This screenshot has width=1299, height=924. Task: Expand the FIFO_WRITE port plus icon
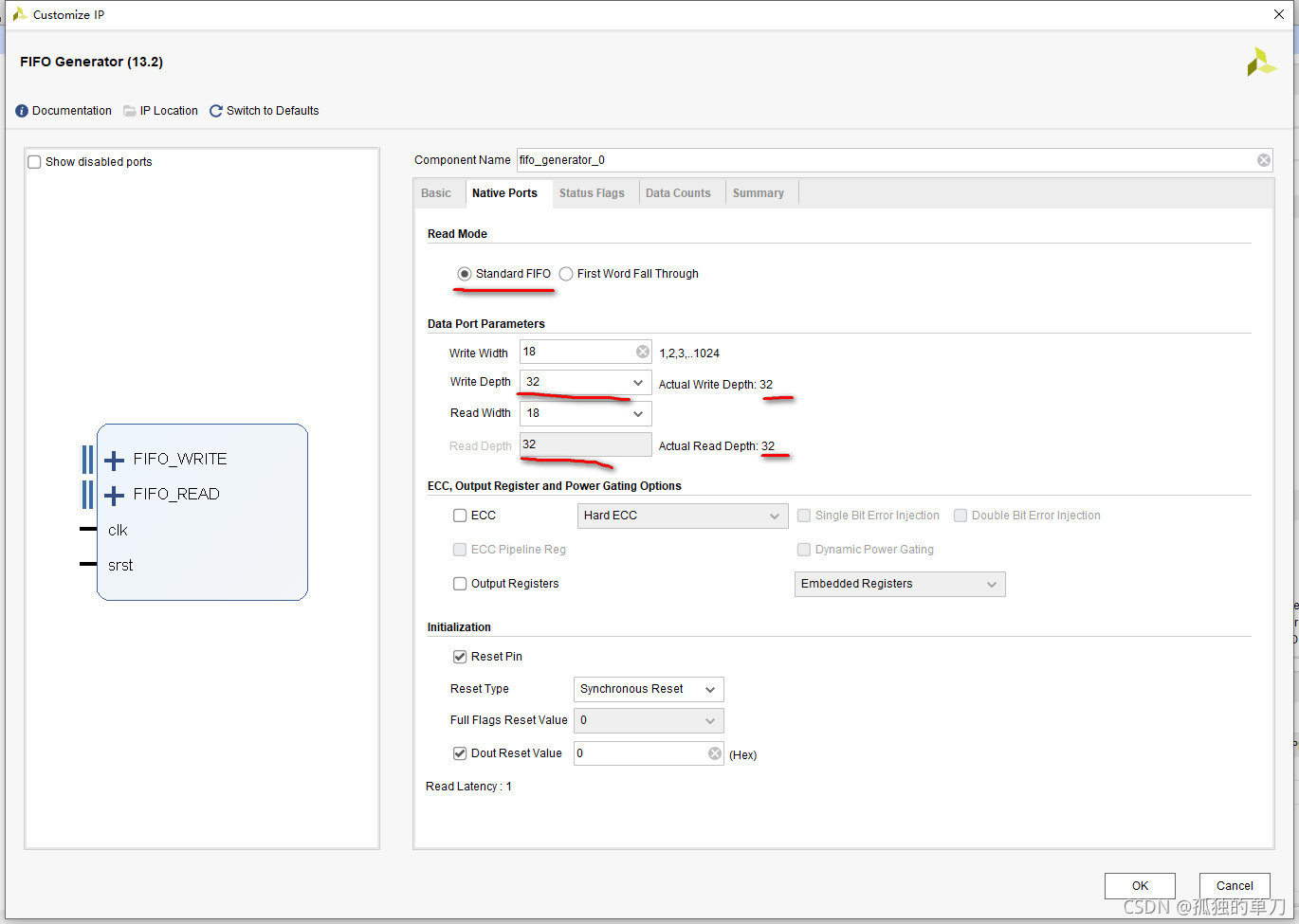click(114, 461)
